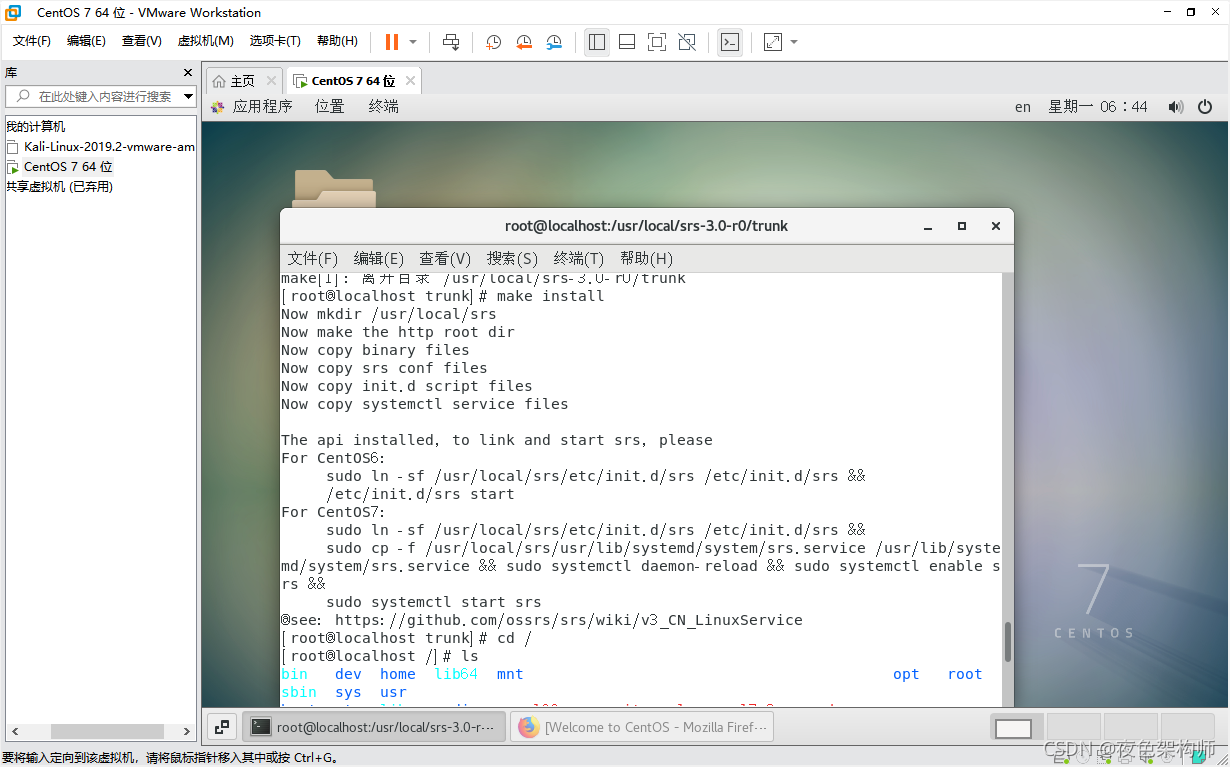The image size is (1230, 767).
Task: Minimize the terminal window
Action: point(929,226)
